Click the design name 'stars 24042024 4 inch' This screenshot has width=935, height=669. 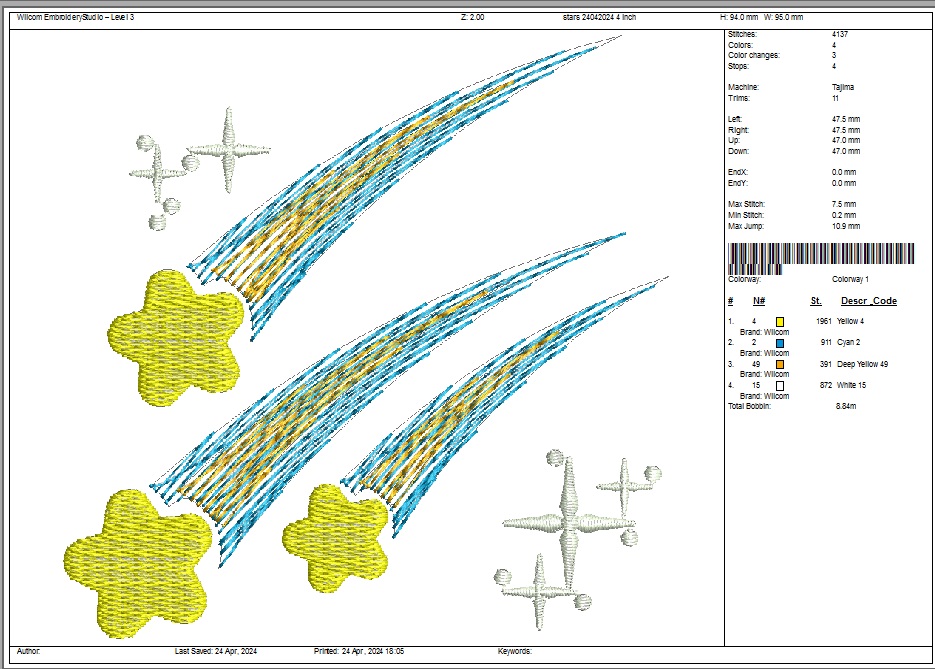tap(602, 17)
